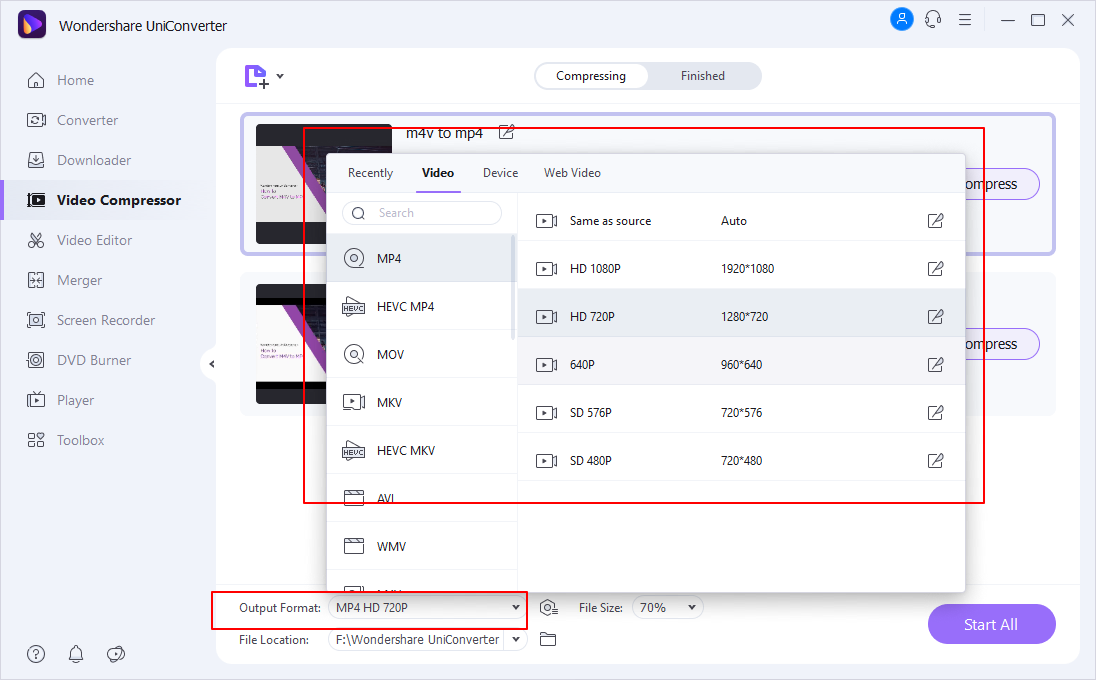The image size is (1096, 680).
Task: Open the Web Video tab
Action: [572, 173]
